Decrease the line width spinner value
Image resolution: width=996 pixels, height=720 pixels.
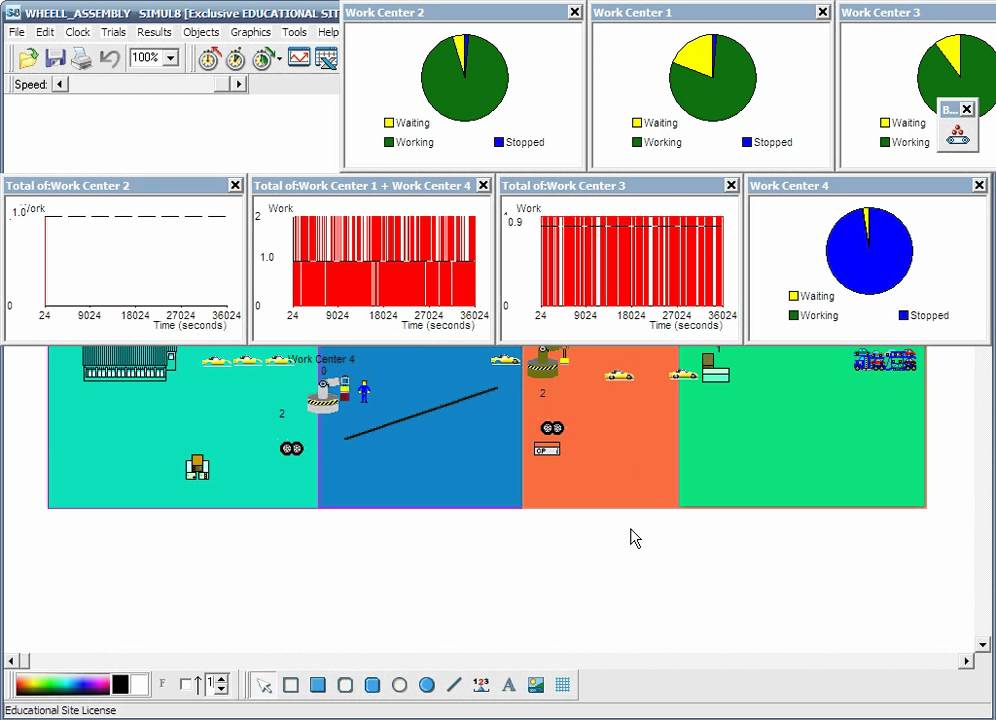(222, 690)
